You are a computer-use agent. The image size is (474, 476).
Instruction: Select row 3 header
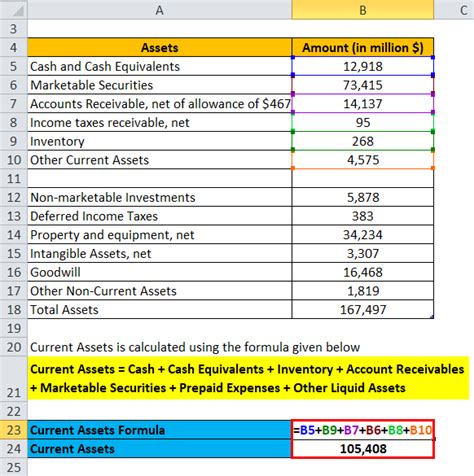(x=14, y=29)
